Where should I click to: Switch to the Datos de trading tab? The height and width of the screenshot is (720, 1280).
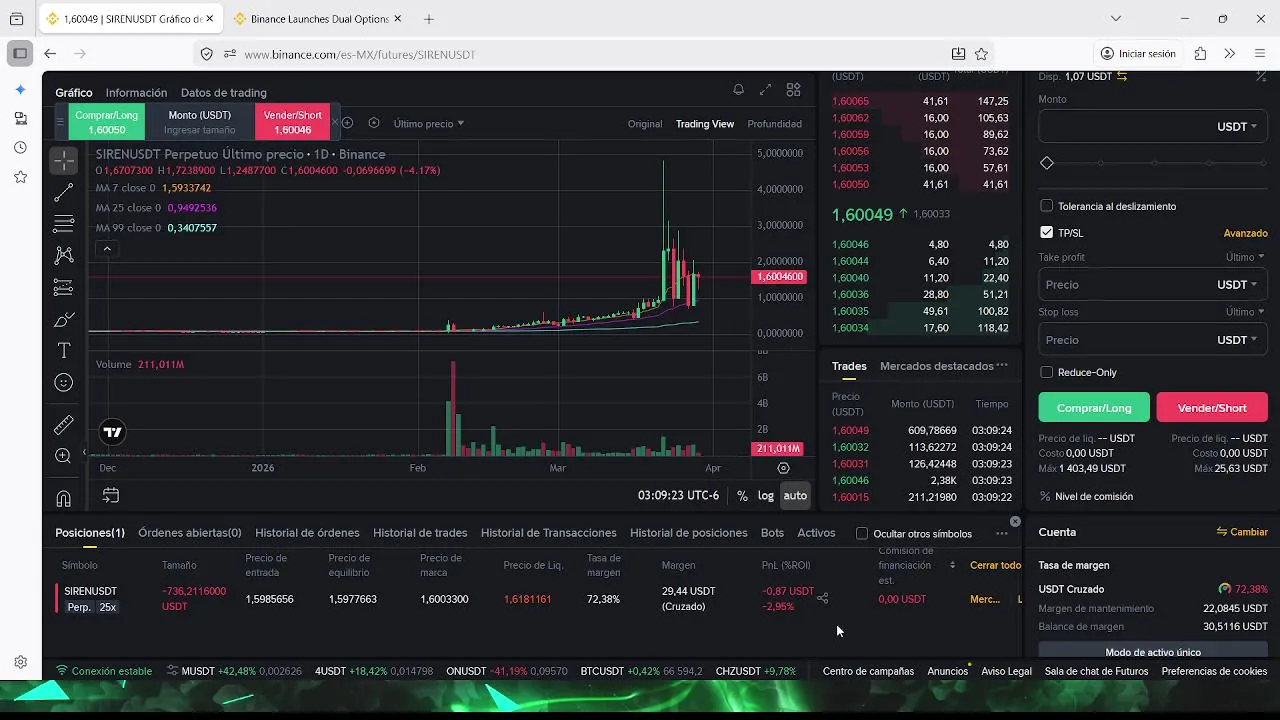point(223,93)
